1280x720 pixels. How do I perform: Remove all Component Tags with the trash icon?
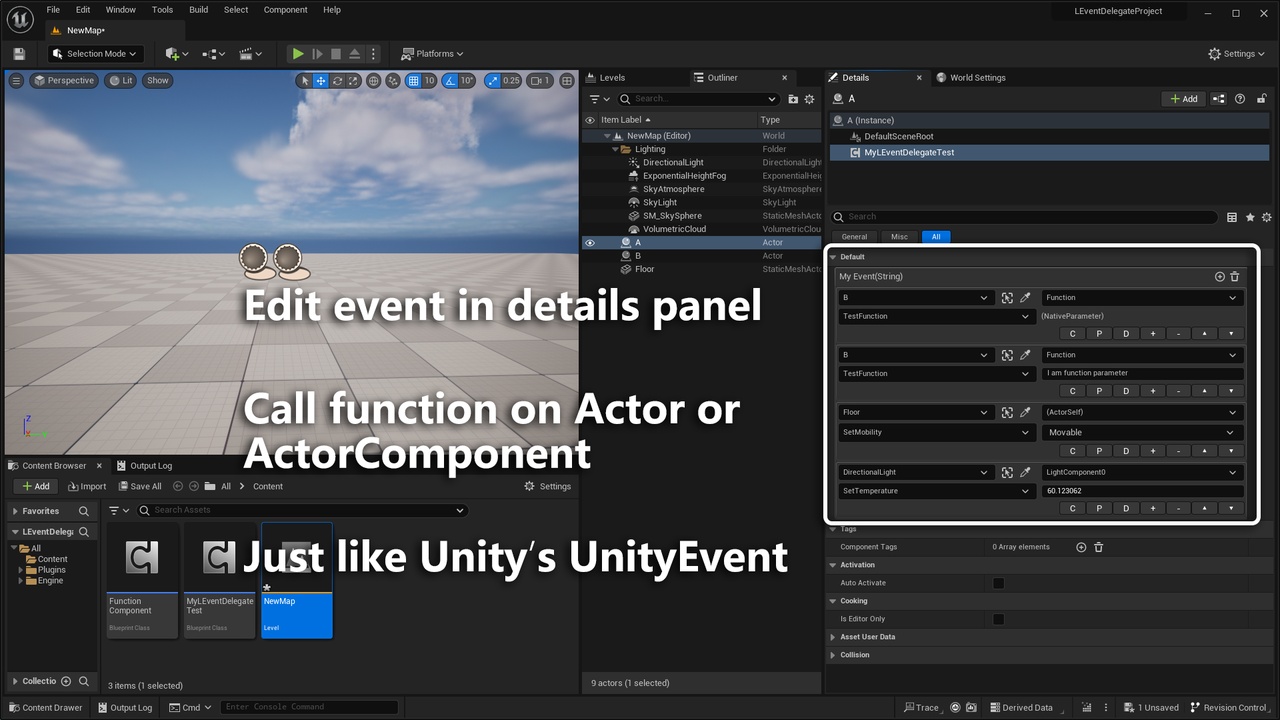[x=1098, y=547]
